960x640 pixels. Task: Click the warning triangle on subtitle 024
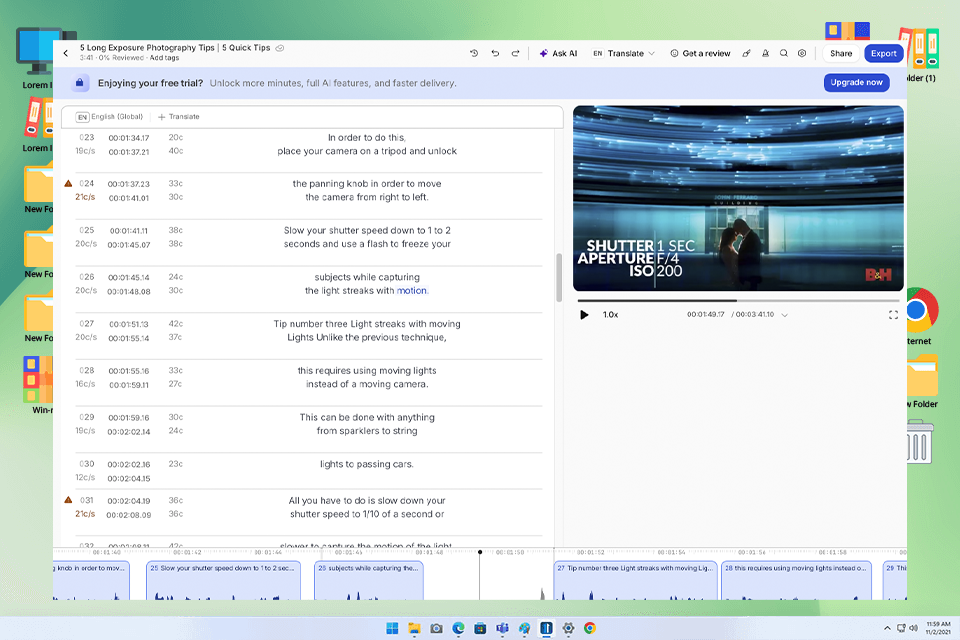67,183
